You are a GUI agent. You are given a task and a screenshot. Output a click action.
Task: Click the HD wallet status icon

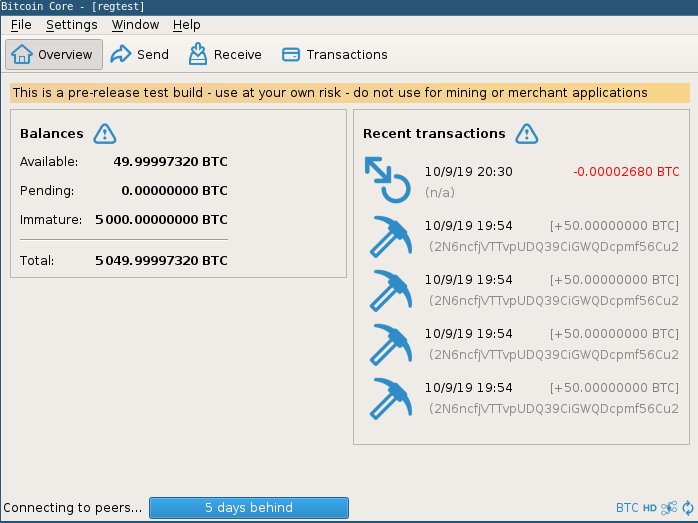point(650,508)
